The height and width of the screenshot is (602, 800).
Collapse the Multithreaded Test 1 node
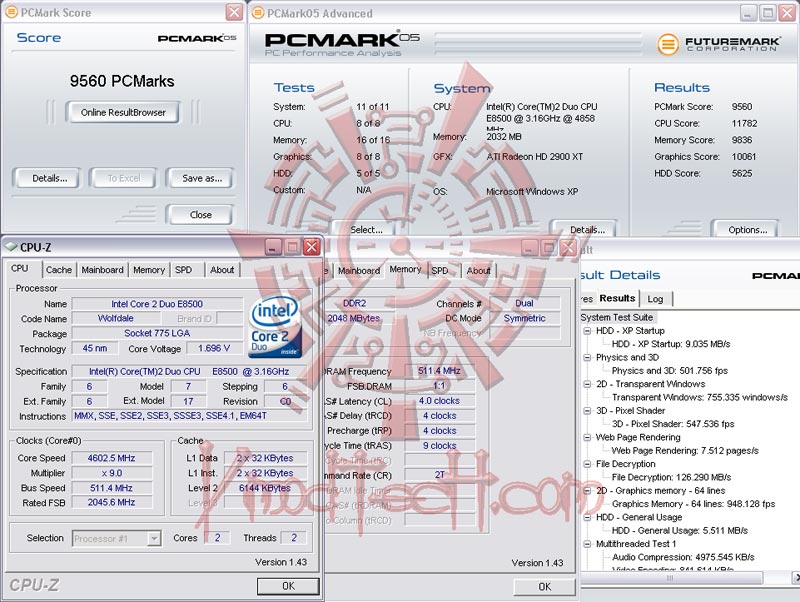(587, 544)
